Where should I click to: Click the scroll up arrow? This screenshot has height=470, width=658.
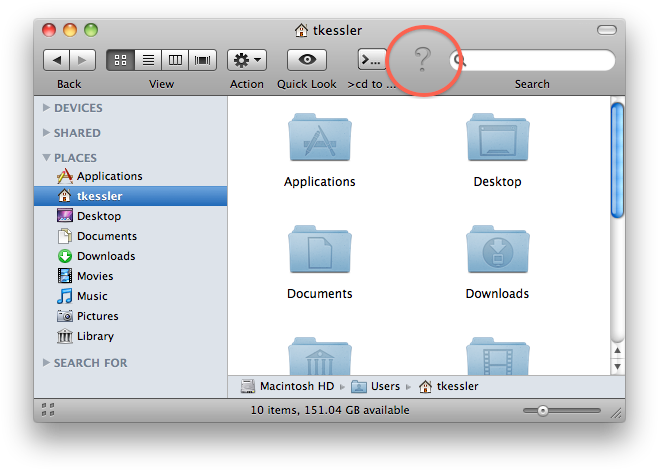(617, 350)
